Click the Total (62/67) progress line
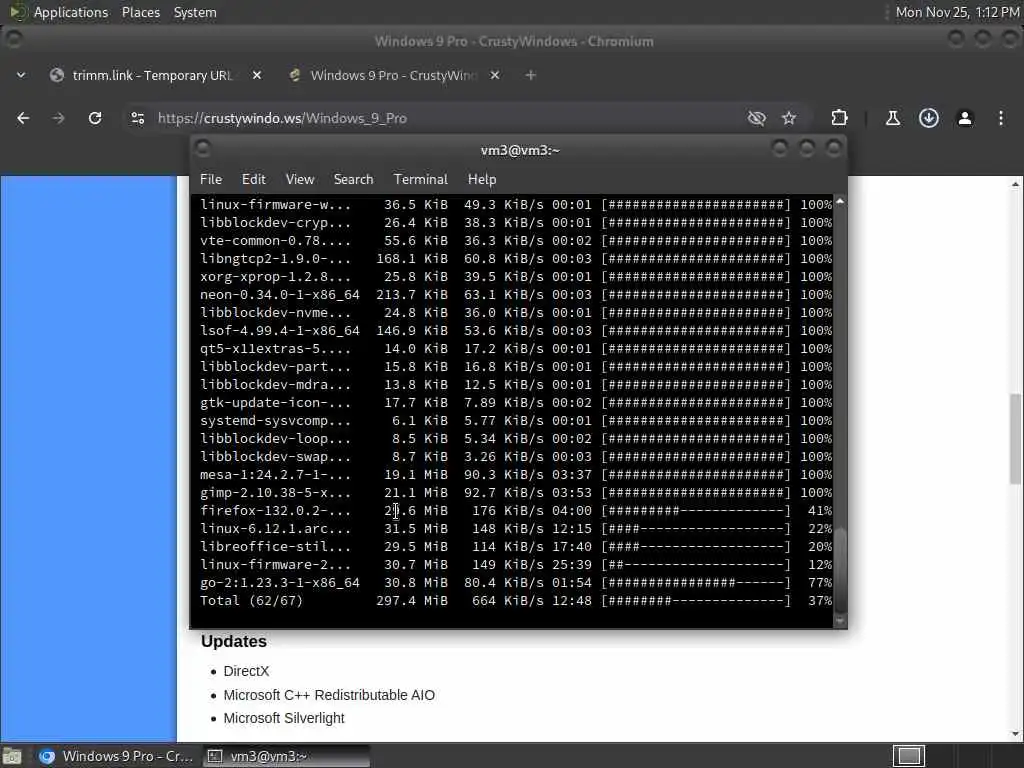This screenshot has width=1024, height=768. click(x=516, y=601)
